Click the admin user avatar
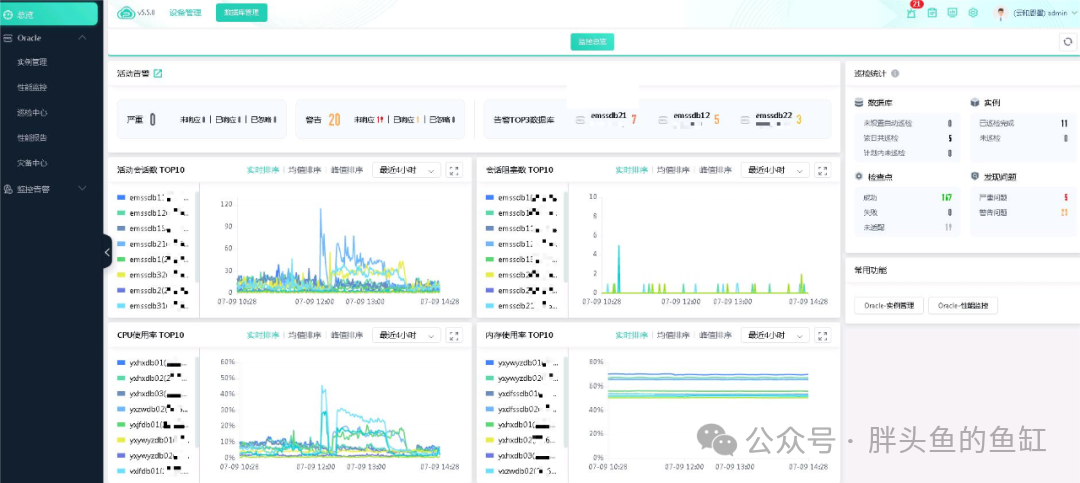 (1001, 12)
